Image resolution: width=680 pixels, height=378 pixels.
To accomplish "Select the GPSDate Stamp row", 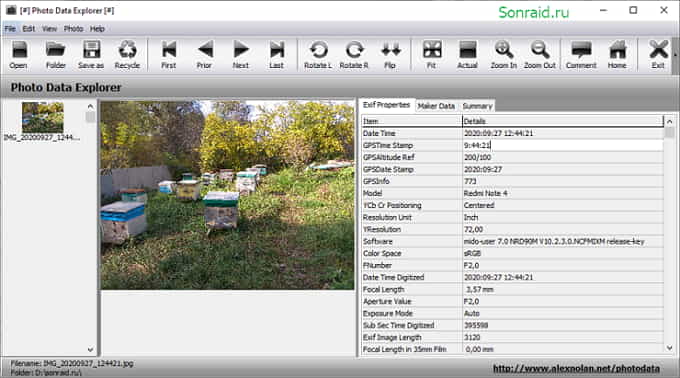I will [512, 169].
